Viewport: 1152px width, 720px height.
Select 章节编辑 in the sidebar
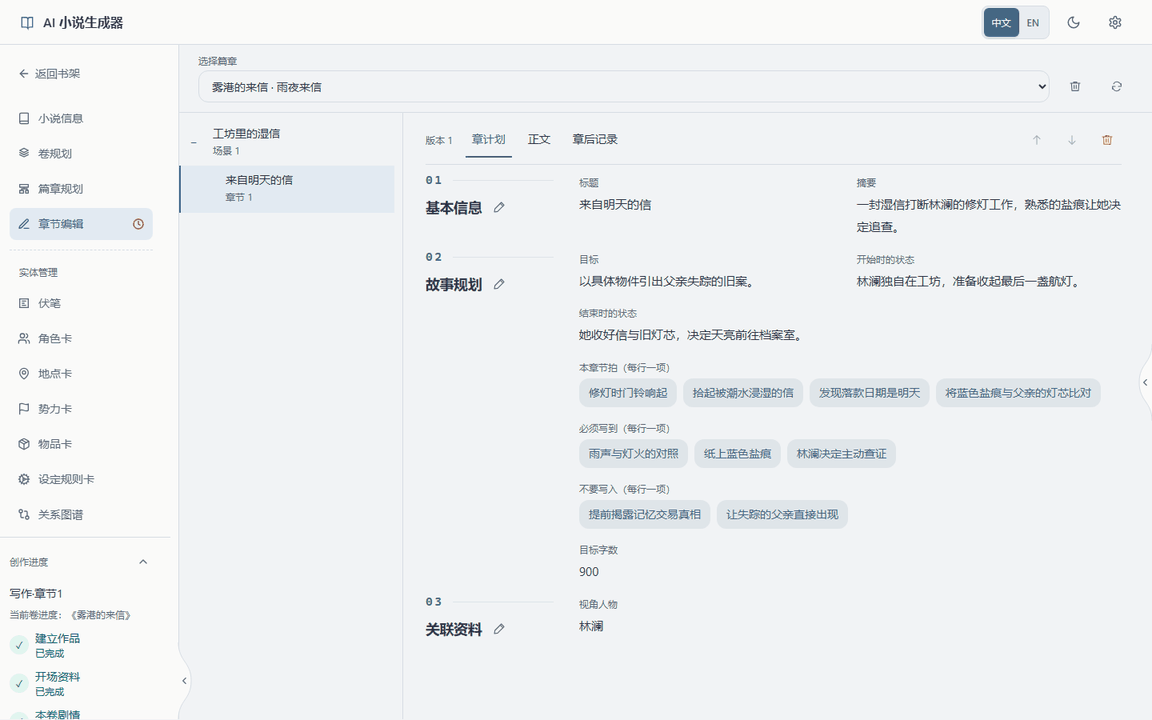click(81, 224)
